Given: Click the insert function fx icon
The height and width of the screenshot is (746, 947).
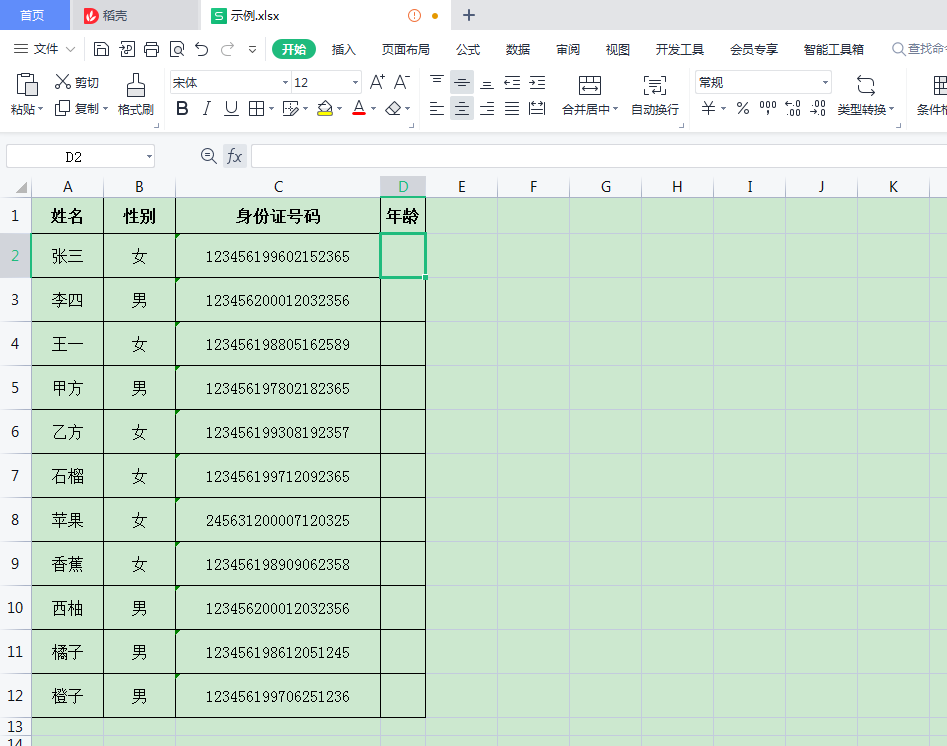Looking at the screenshot, I should [234, 156].
